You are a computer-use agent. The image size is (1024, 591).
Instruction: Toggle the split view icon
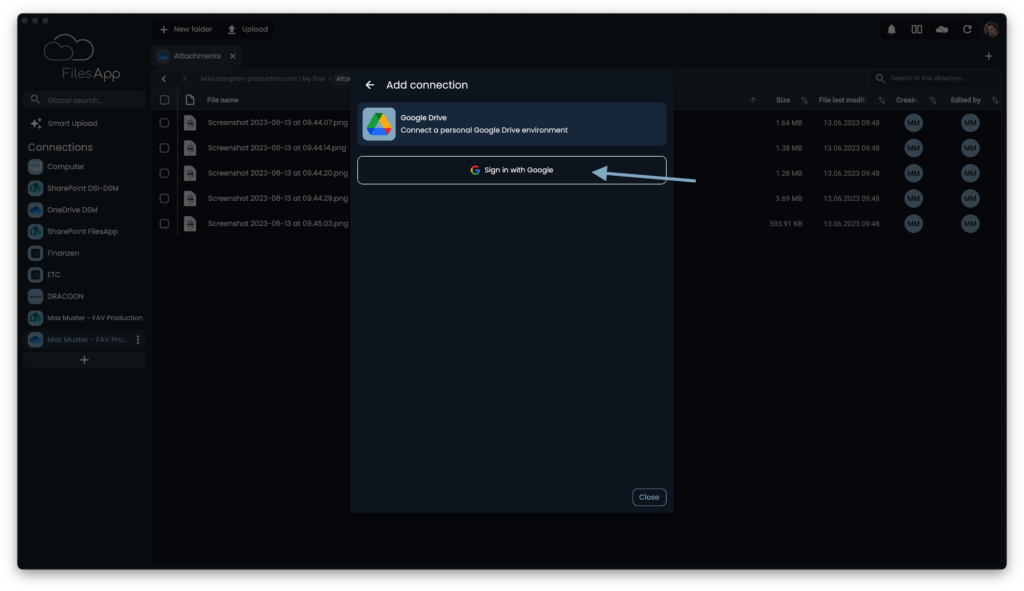click(917, 29)
